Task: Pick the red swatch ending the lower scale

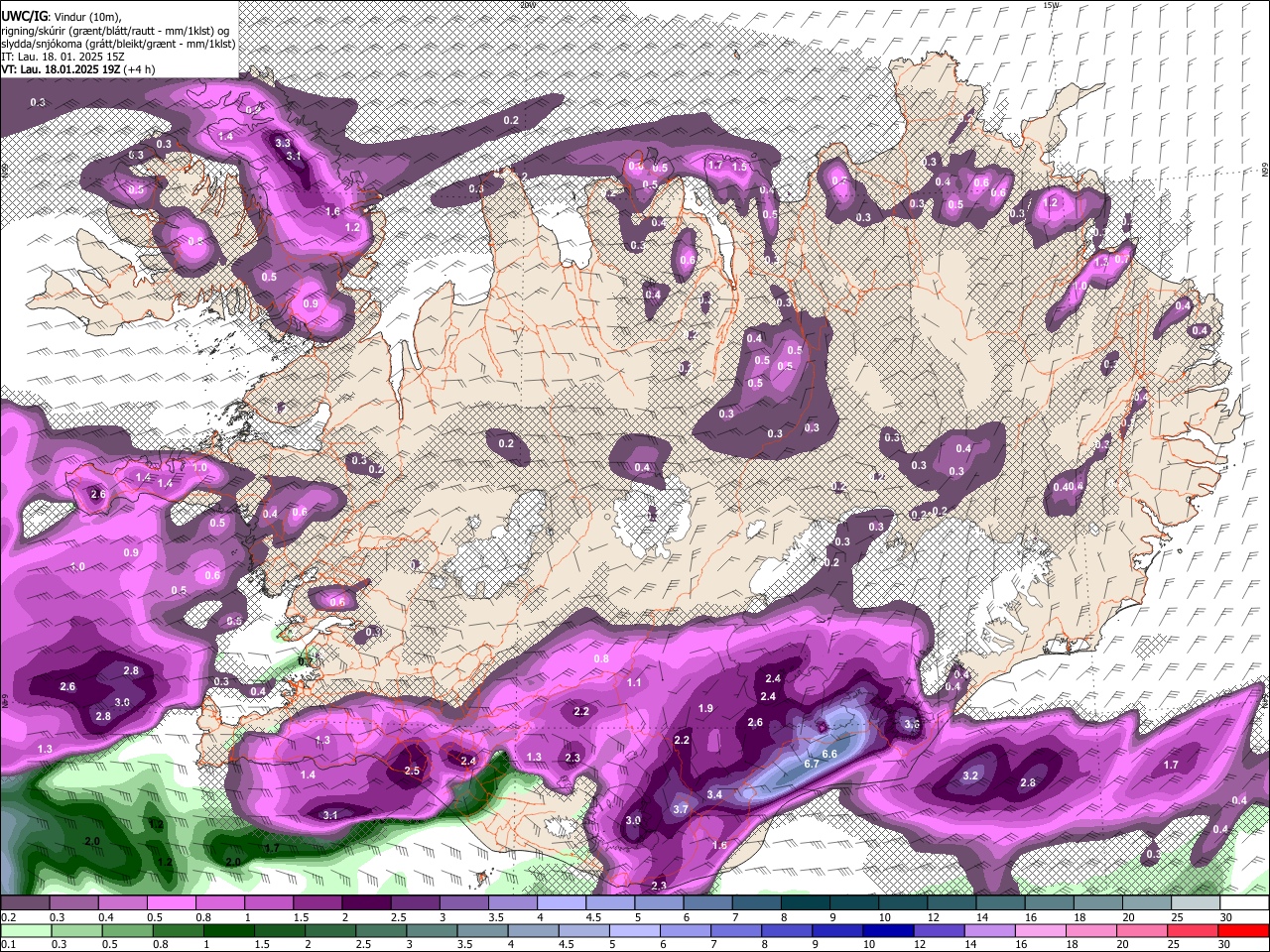Action: click(x=1244, y=931)
